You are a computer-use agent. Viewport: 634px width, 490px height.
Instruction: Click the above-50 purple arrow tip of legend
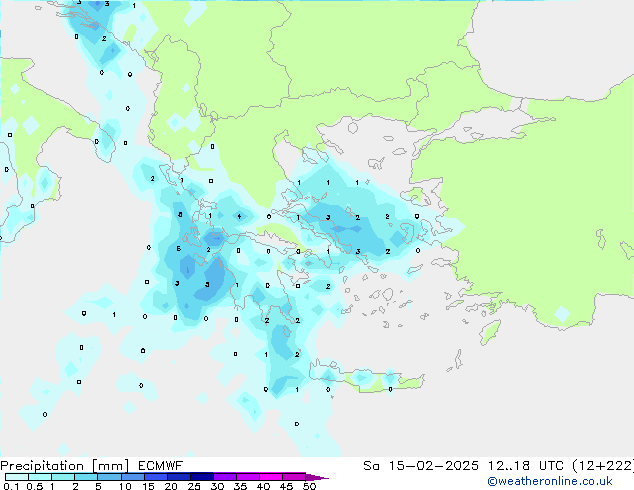(317, 478)
